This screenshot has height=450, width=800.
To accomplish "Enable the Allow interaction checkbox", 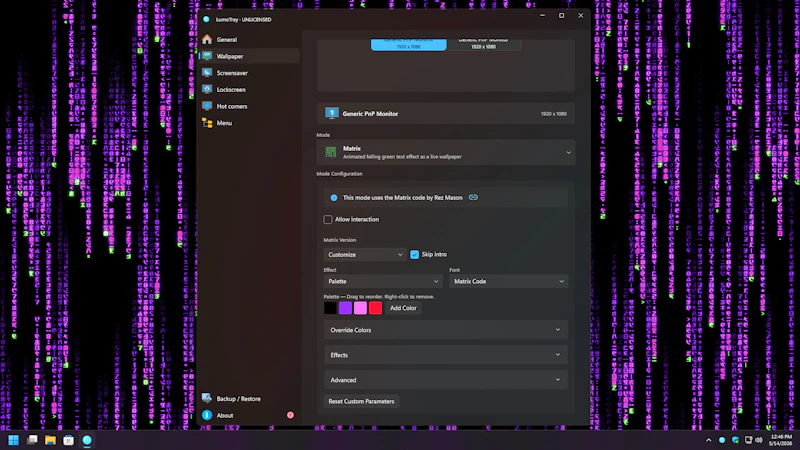I will tap(328, 219).
